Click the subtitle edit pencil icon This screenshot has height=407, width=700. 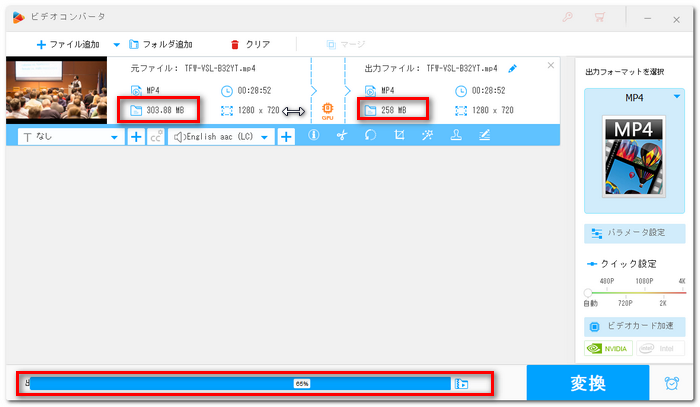(x=485, y=137)
